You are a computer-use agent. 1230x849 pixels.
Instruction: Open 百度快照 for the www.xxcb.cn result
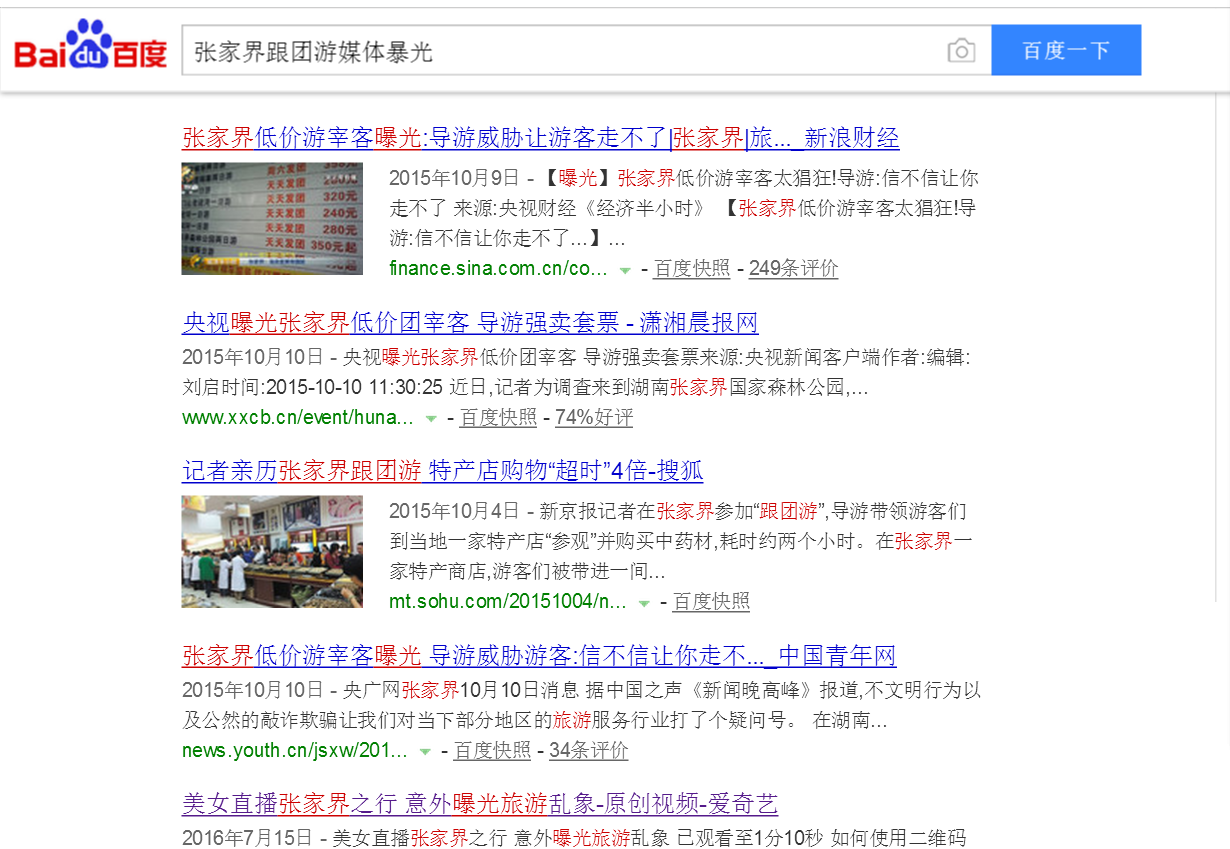pos(498,418)
